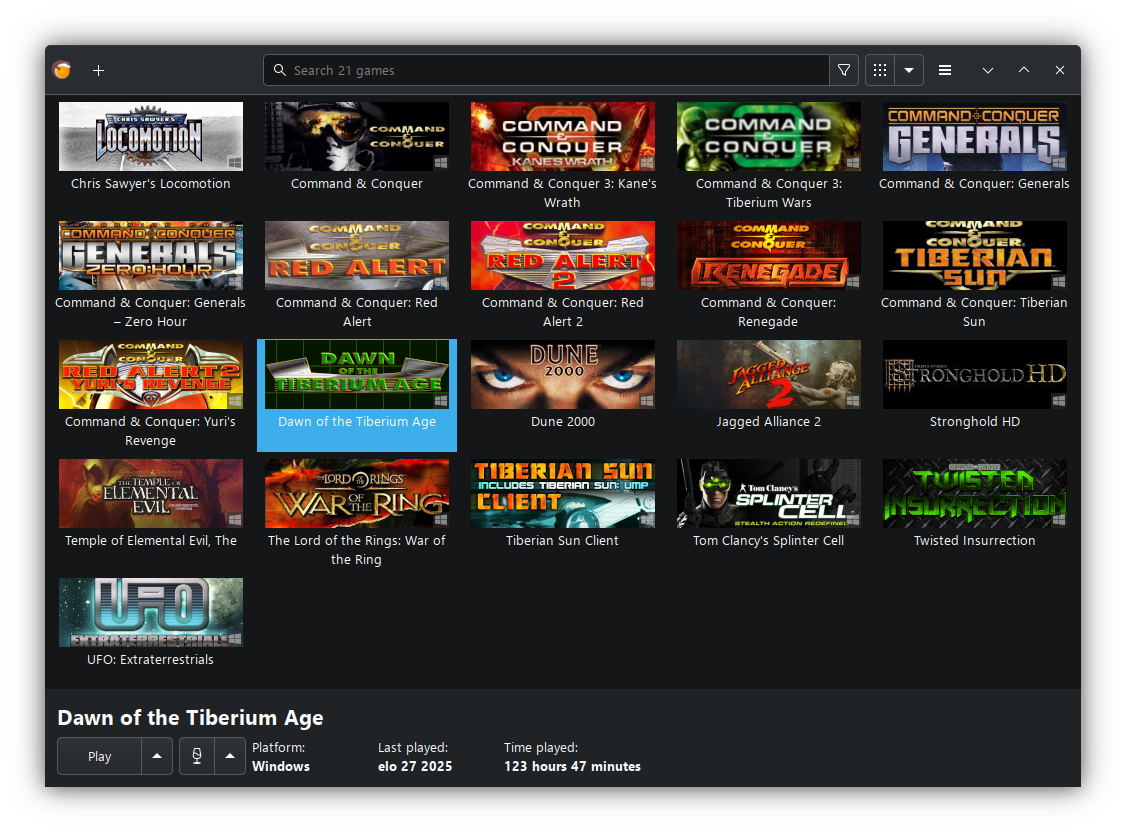Open the hamburger main menu

tap(945, 70)
